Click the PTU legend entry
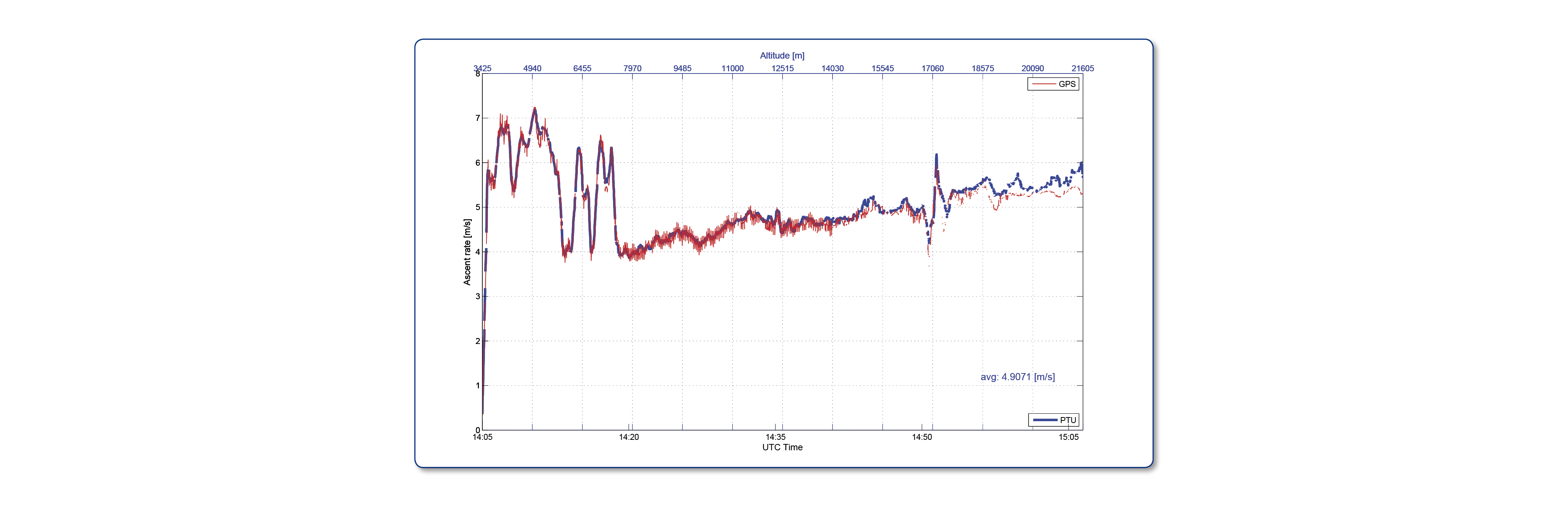The height and width of the screenshot is (507, 1568). pyautogui.click(x=1054, y=420)
